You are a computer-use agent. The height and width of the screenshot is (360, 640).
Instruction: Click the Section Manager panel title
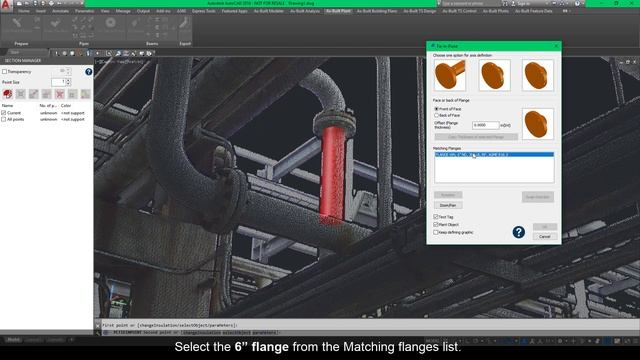pyautogui.click(x=23, y=60)
